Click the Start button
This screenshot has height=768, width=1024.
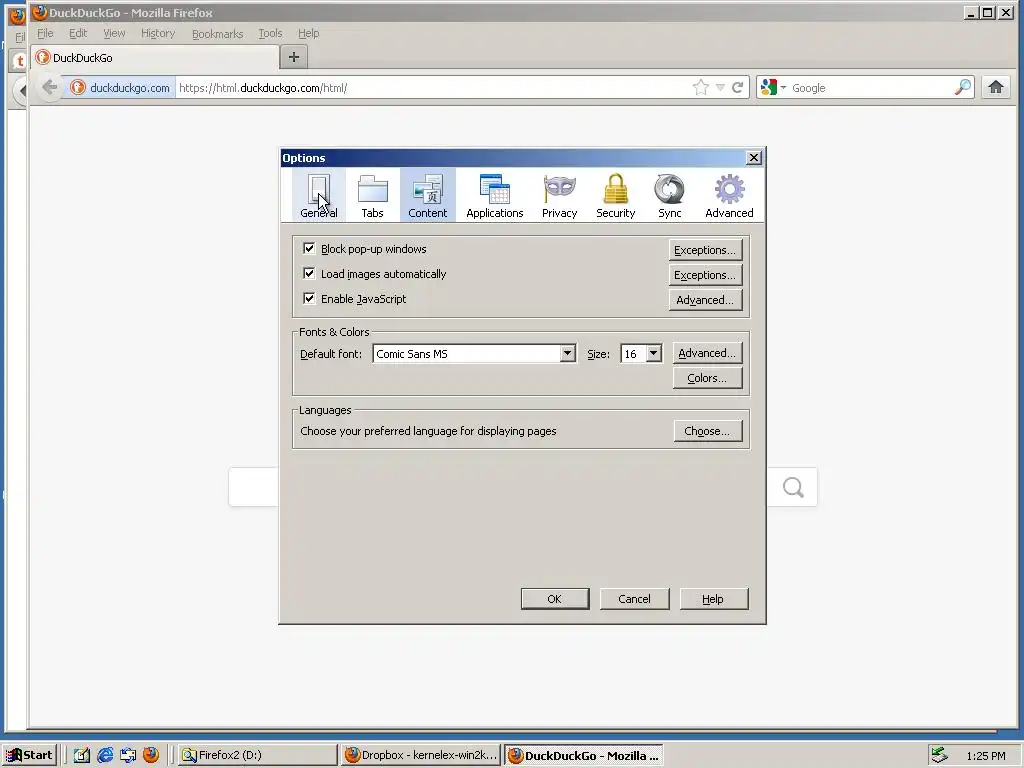tap(29, 755)
